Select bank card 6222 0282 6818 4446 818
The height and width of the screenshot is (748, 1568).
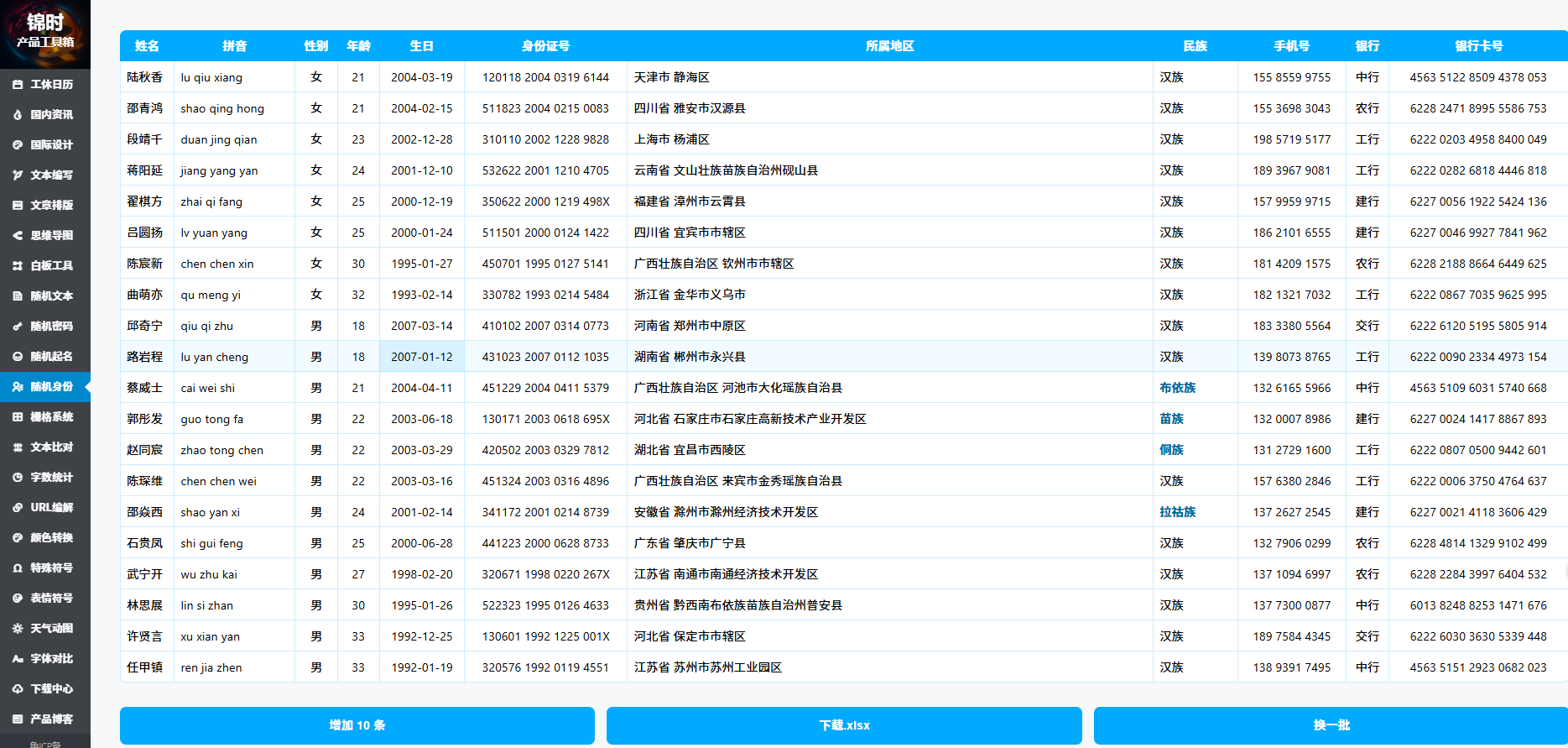point(1478,170)
